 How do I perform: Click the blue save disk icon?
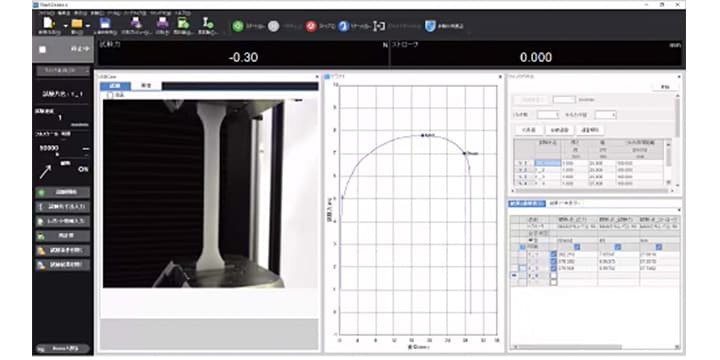[x=105, y=23]
